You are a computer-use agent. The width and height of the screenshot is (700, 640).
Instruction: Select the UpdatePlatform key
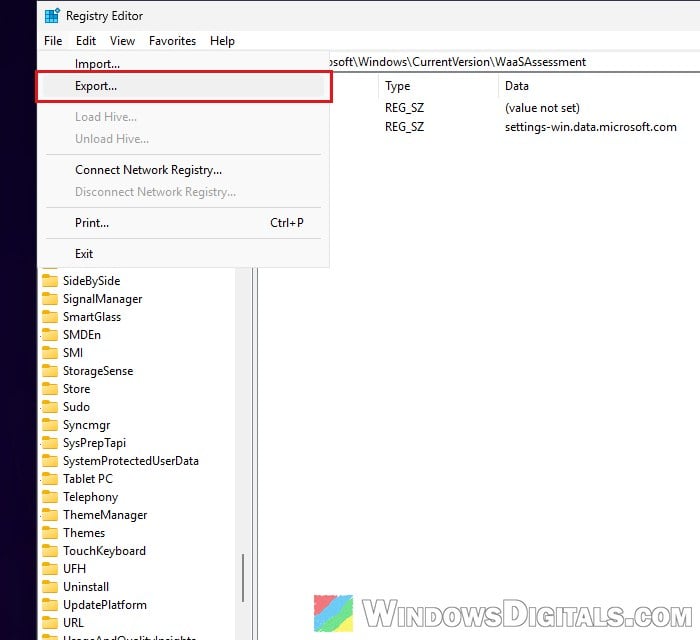point(105,605)
